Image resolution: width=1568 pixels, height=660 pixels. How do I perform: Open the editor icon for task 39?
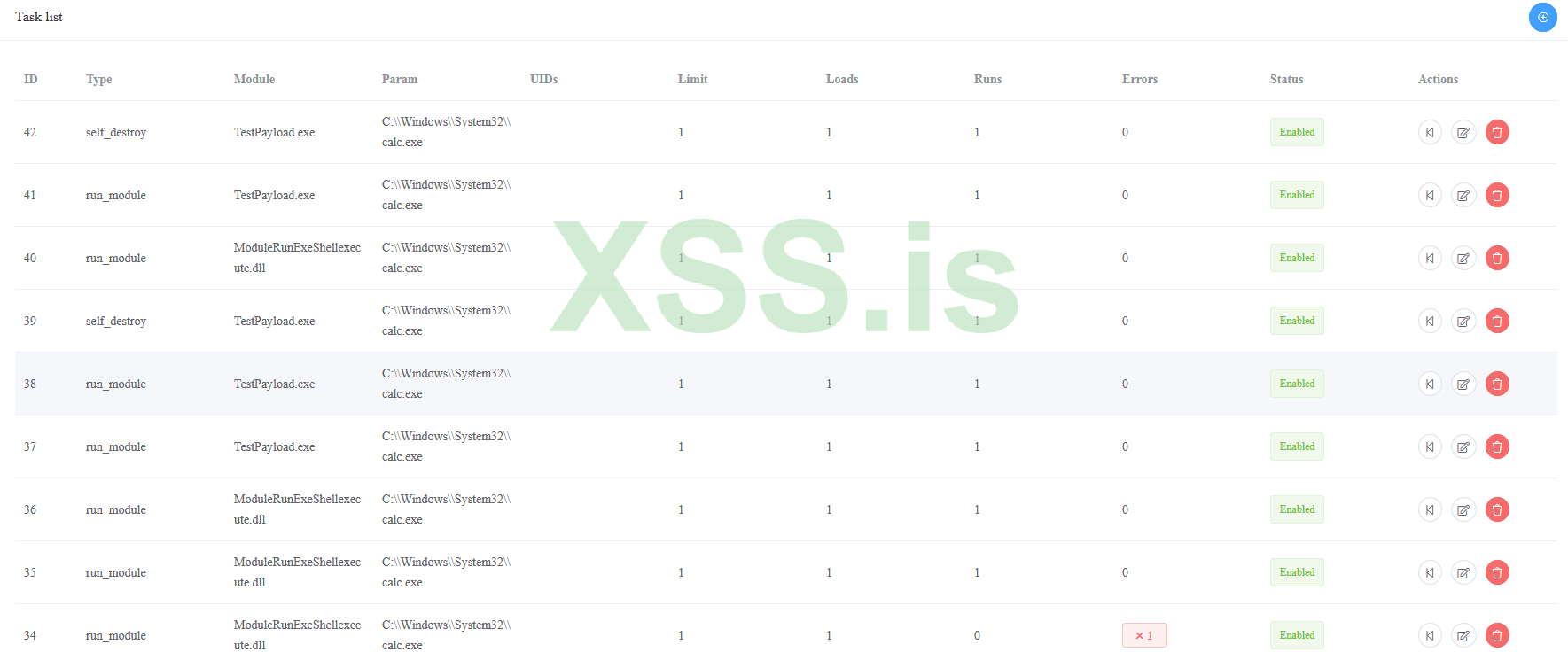[x=1463, y=321]
